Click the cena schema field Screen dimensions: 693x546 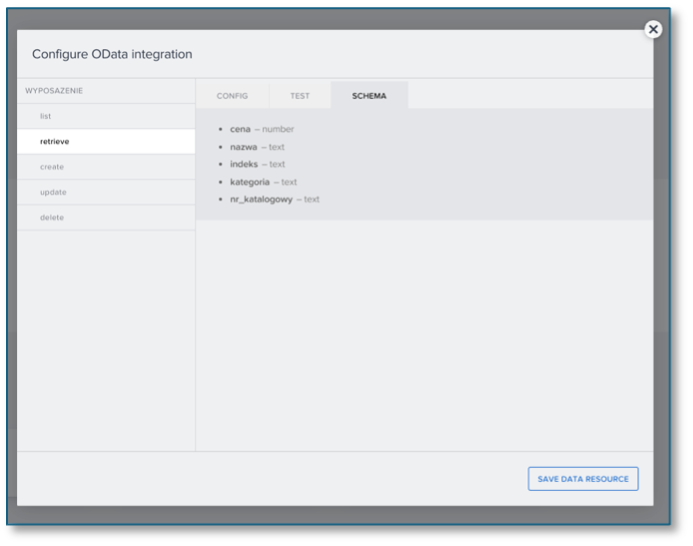[240, 129]
